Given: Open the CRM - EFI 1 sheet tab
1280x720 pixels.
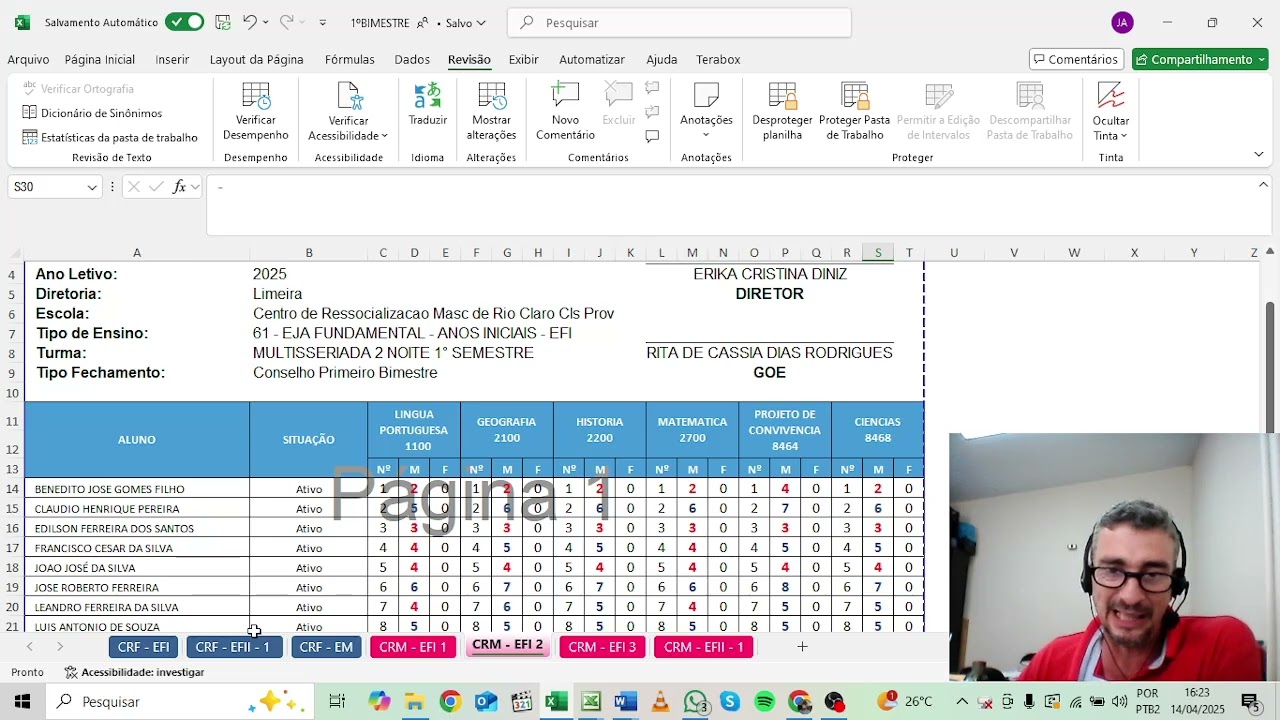Looking at the screenshot, I should [x=413, y=647].
